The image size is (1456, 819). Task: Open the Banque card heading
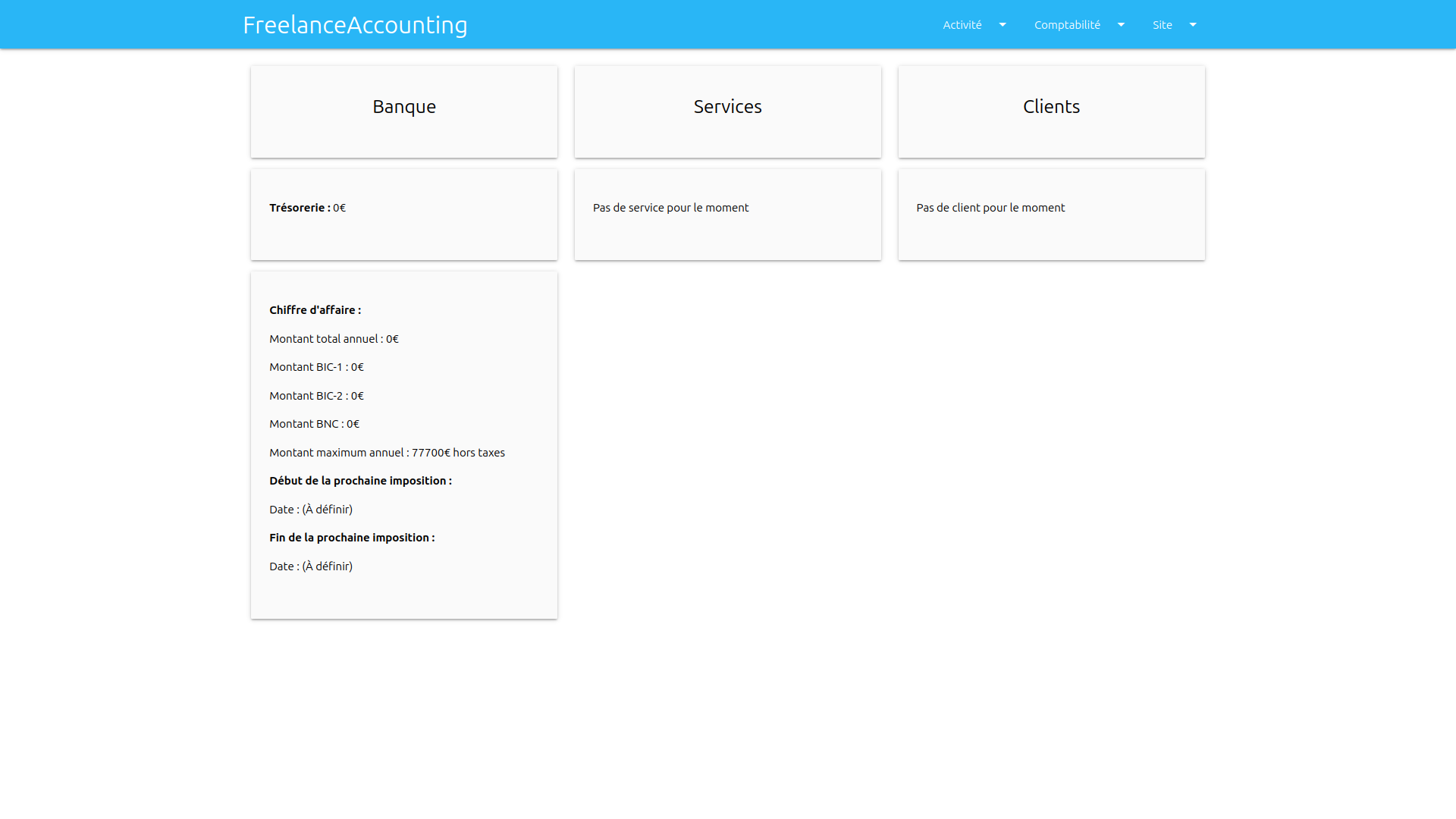404,107
